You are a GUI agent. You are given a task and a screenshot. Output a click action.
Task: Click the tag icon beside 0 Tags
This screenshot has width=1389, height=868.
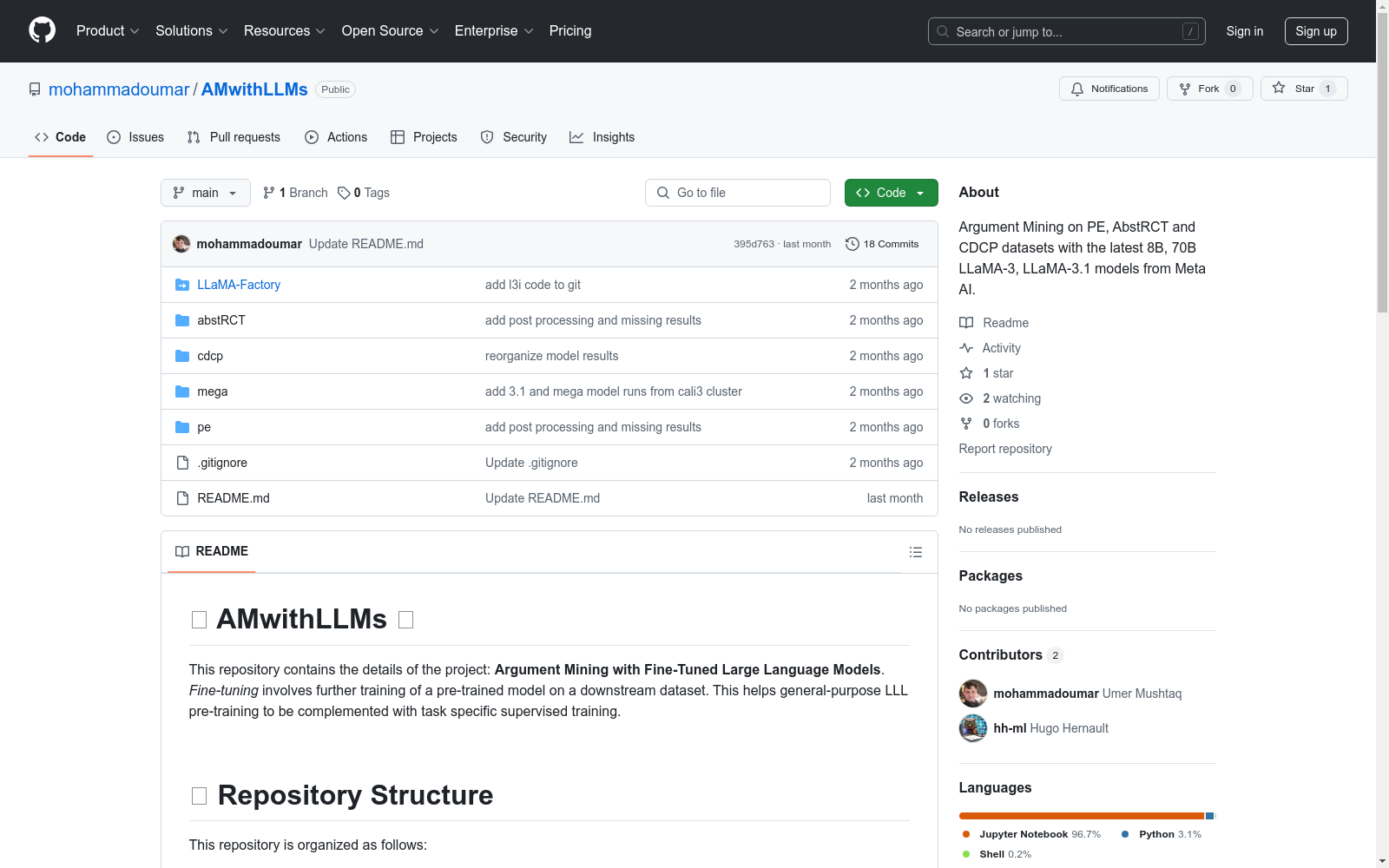coord(344,193)
